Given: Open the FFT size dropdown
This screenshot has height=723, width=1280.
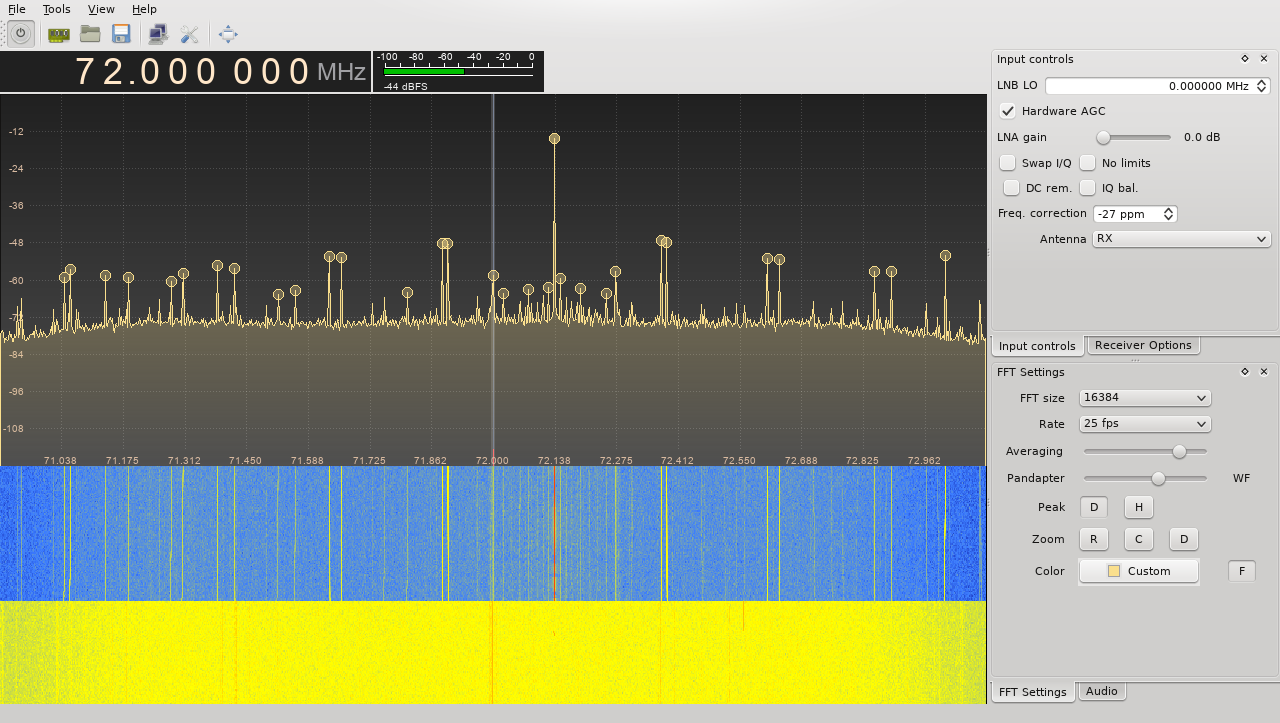Looking at the screenshot, I should tap(1144, 397).
